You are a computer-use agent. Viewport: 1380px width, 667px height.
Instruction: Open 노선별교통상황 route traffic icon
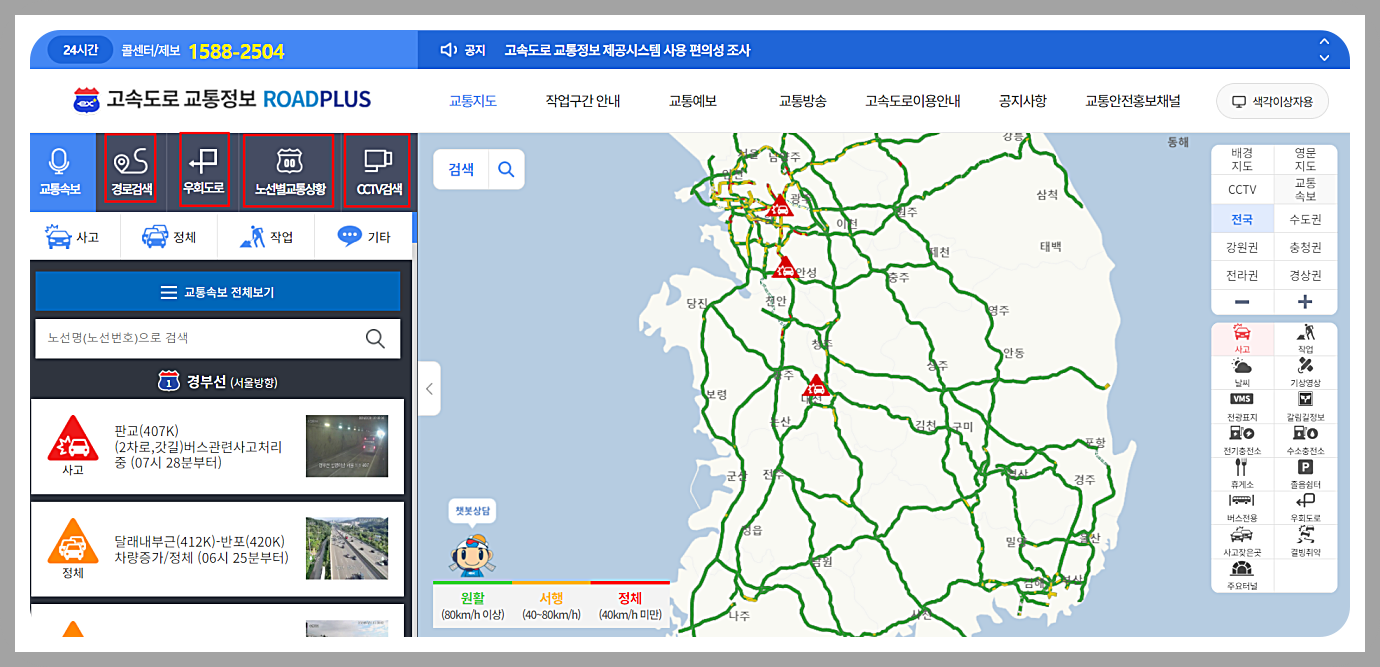(x=290, y=171)
